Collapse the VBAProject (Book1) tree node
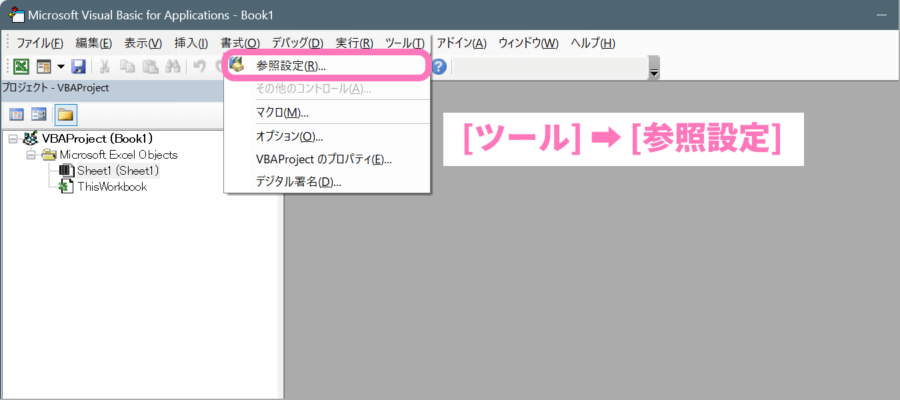Image resolution: width=900 pixels, height=400 pixels. click(x=13, y=139)
